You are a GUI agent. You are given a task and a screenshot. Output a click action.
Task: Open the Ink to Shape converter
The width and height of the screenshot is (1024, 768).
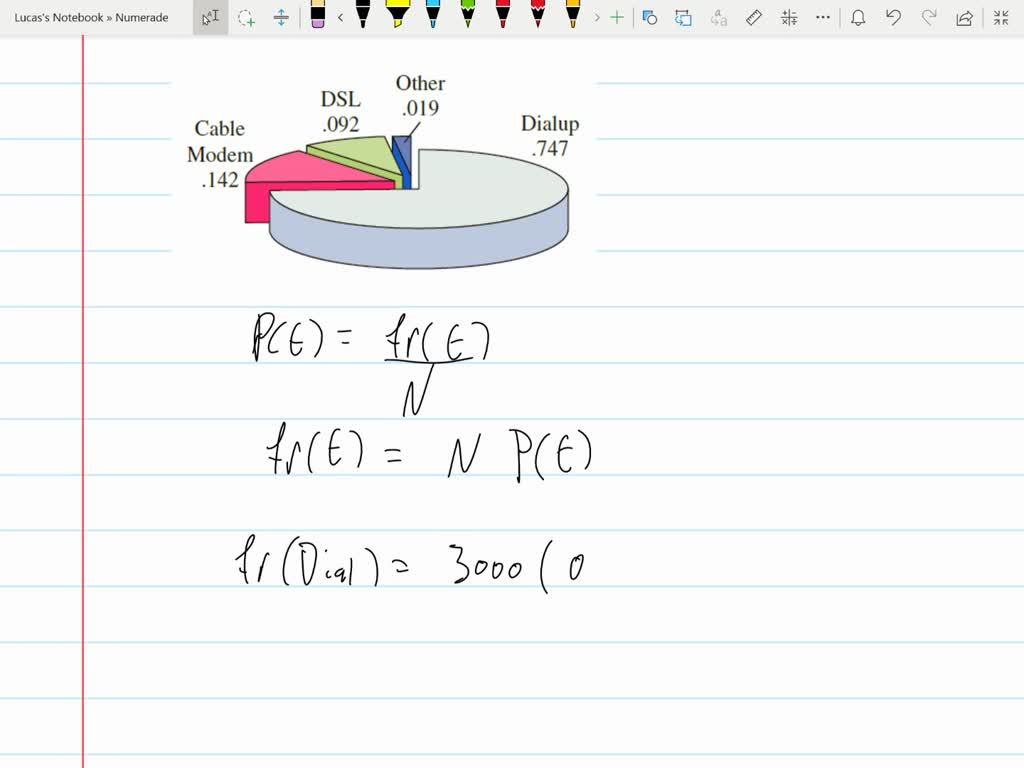point(650,17)
